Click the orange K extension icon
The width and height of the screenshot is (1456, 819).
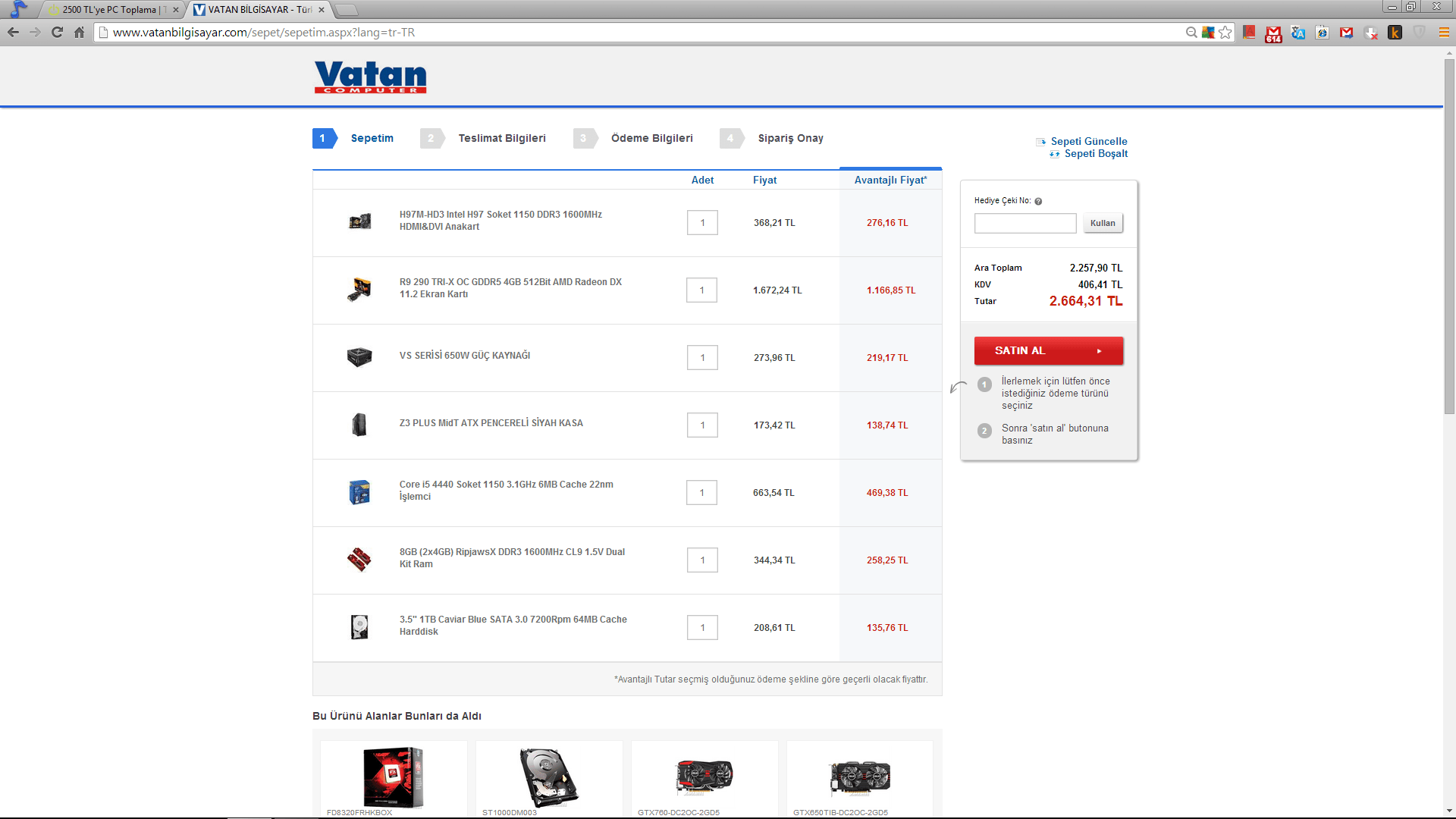tap(1395, 33)
